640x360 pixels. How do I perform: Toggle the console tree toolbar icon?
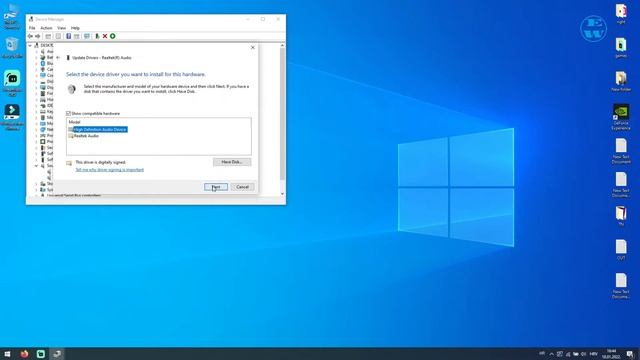point(48,36)
